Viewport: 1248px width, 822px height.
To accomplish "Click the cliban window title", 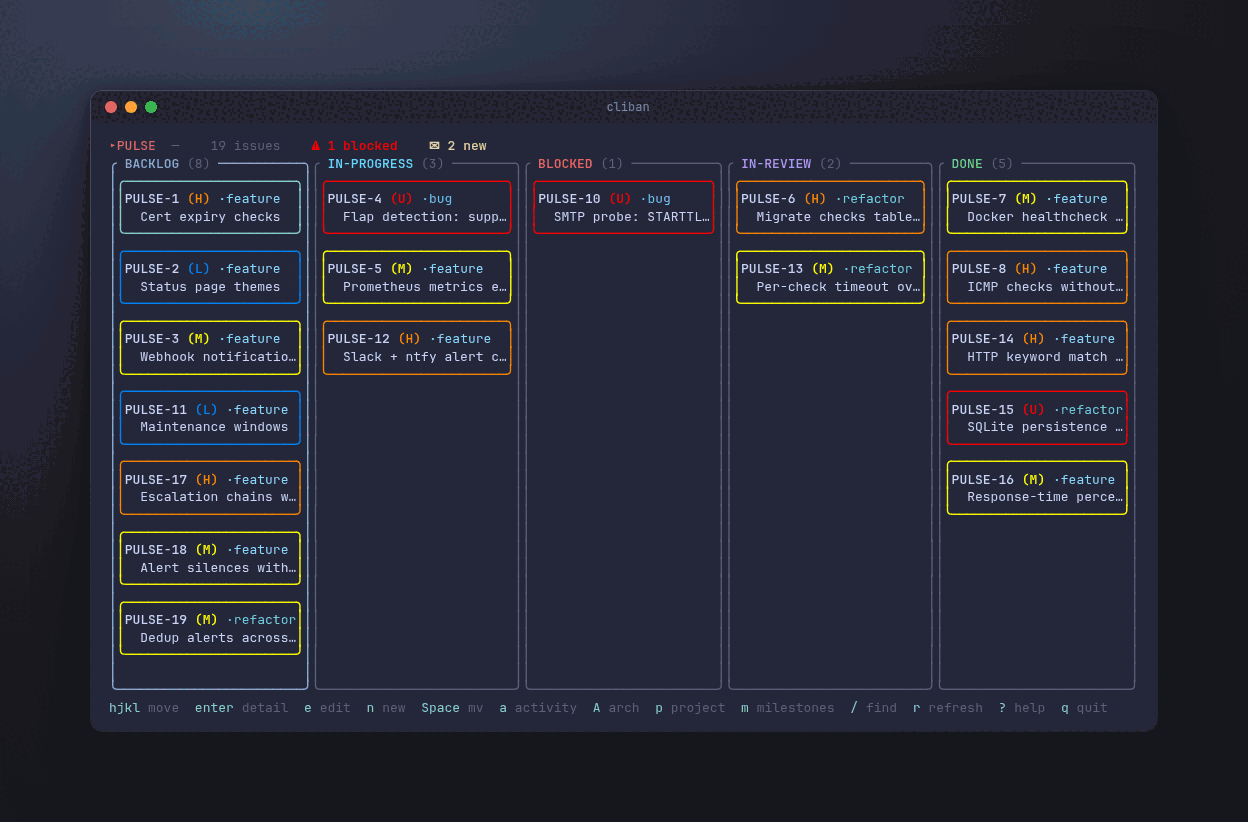I will pos(628,107).
